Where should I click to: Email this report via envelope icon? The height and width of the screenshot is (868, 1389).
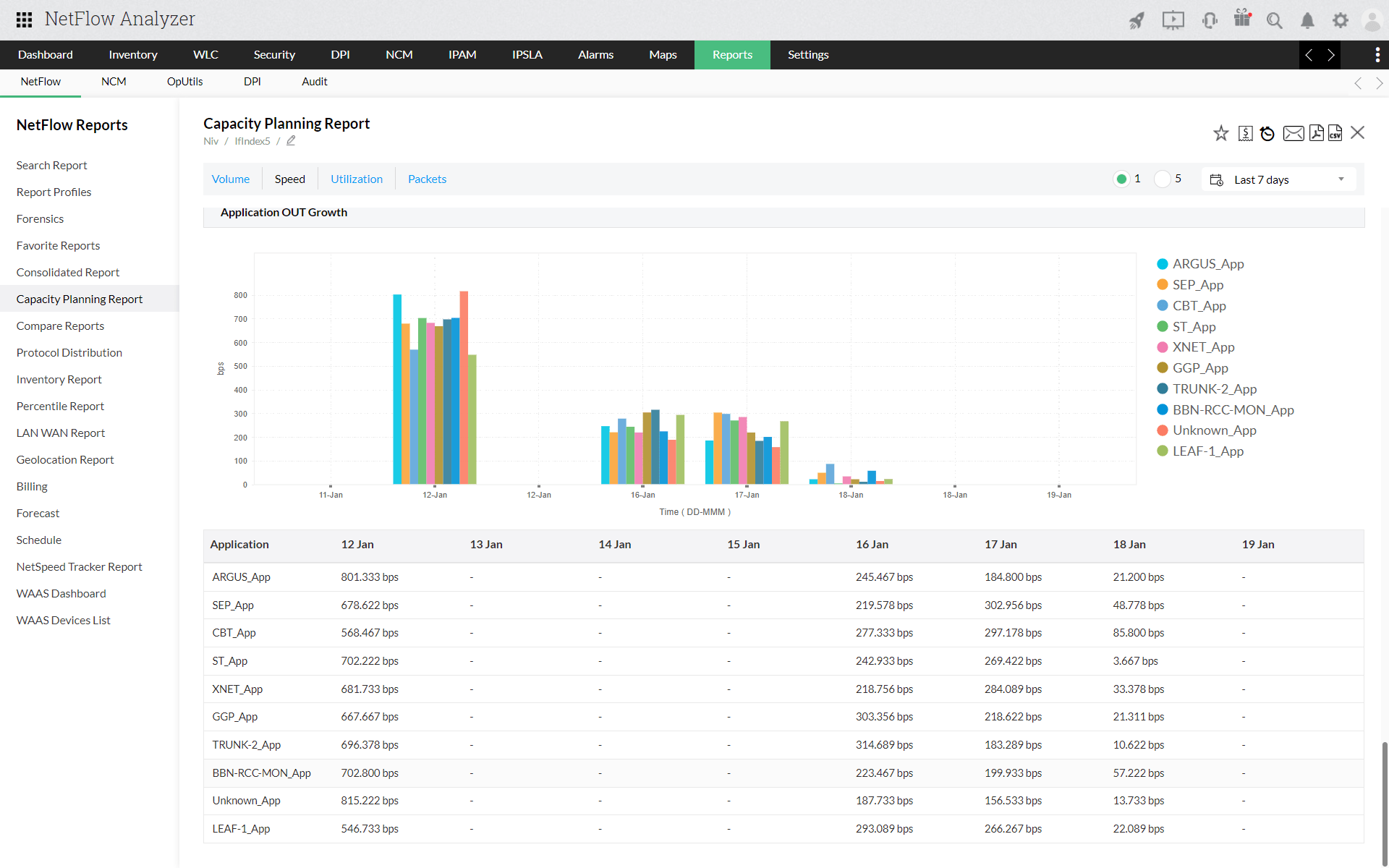1293,133
